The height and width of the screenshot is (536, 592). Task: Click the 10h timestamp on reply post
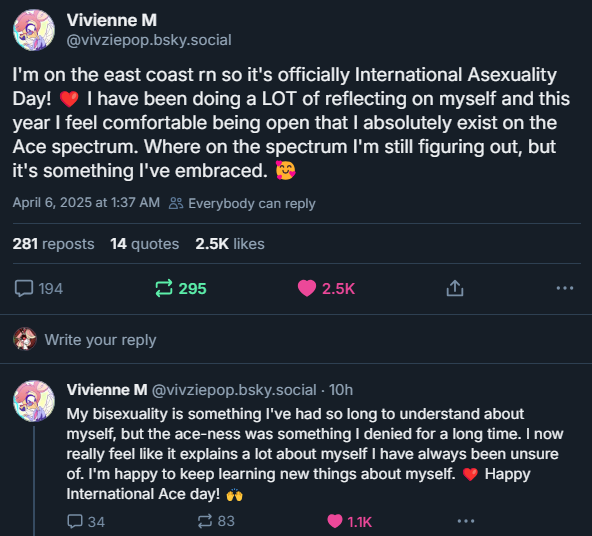(341, 390)
